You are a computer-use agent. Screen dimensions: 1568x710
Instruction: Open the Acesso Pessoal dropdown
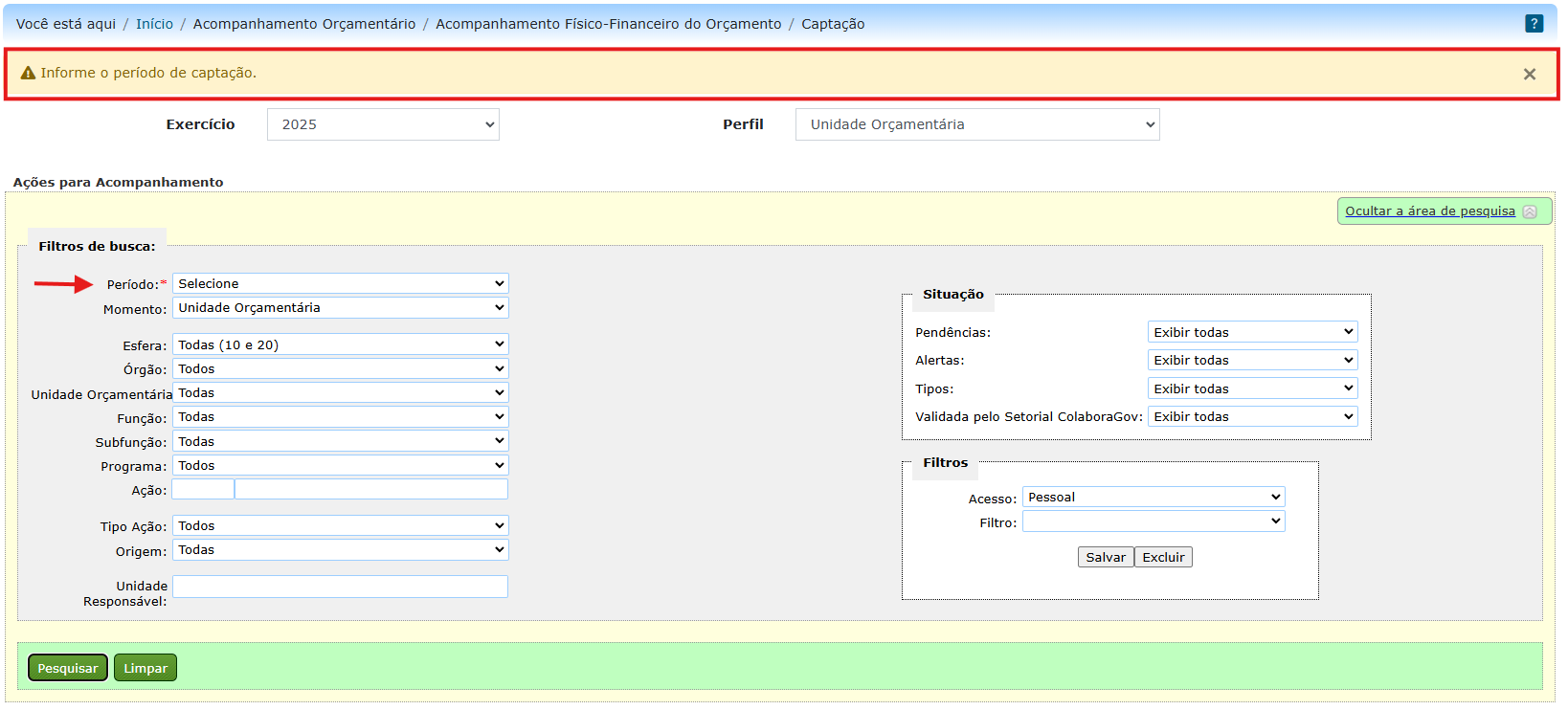(x=1154, y=498)
